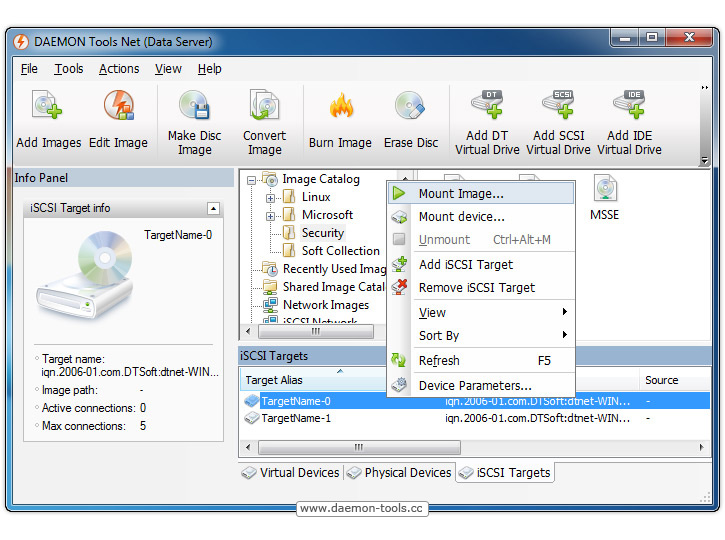725x540 pixels.
Task: Click the Device Parameters gear icon
Action: pyautogui.click(x=399, y=385)
